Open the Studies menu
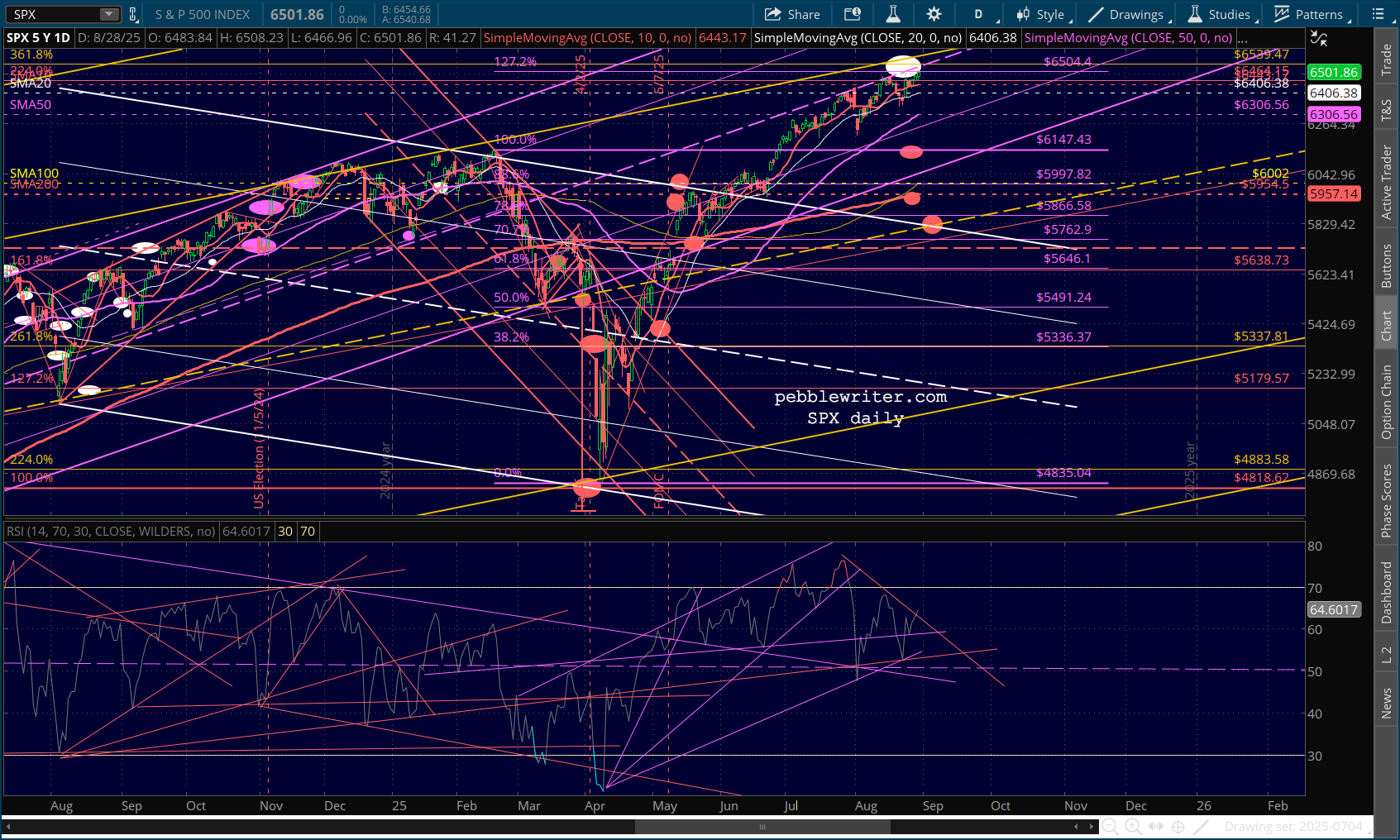The width and height of the screenshot is (1400, 840). 1221,14
